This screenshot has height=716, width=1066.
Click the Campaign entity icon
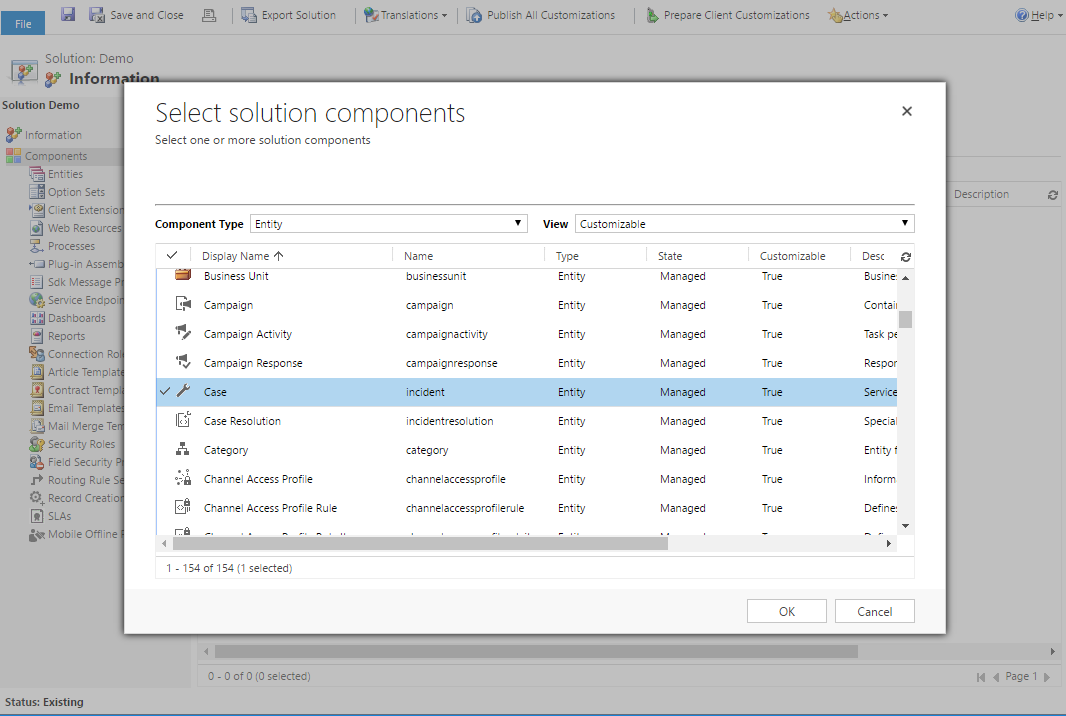coord(183,304)
